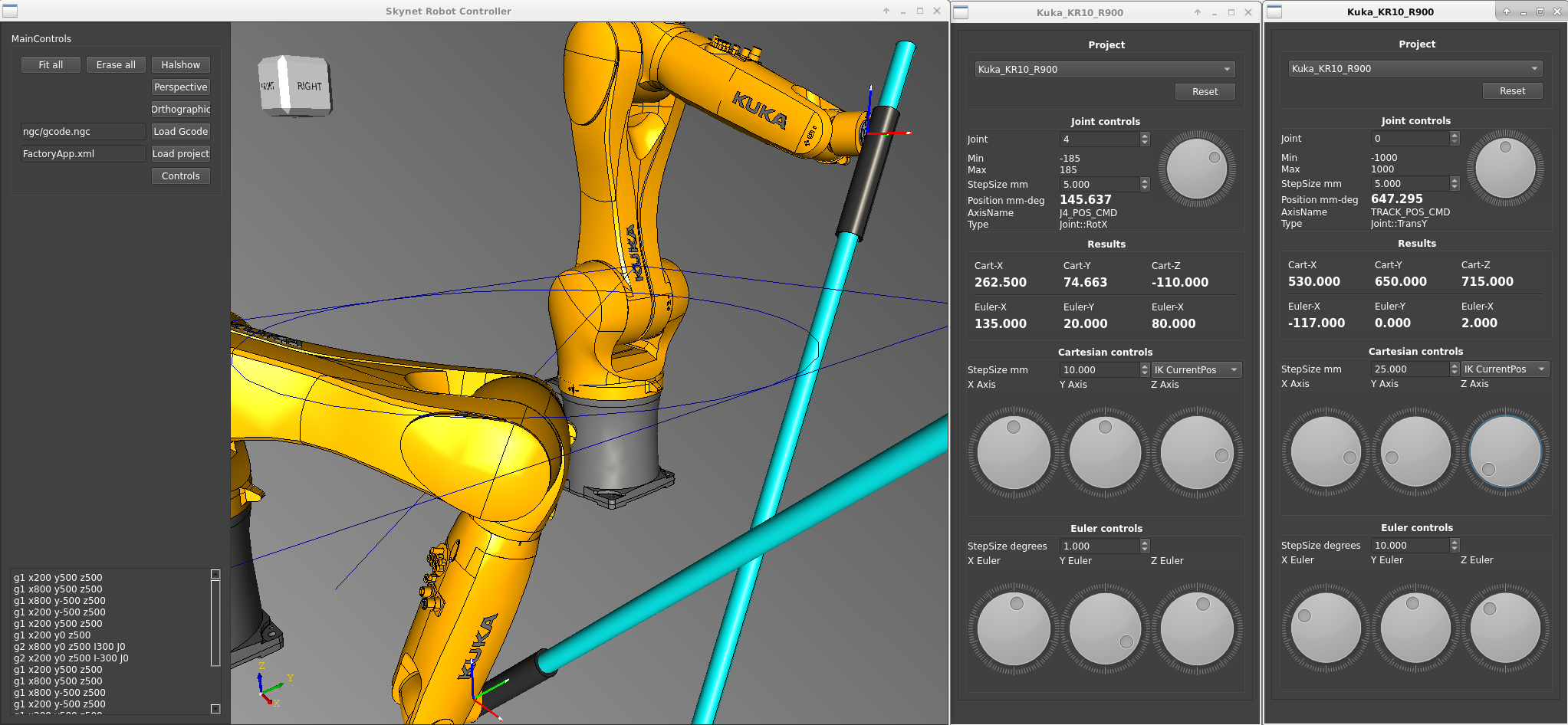Click Euler StepSize 10.000 degrees spinbox
Screen dimensions: 1568x725
click(1415, 546)
